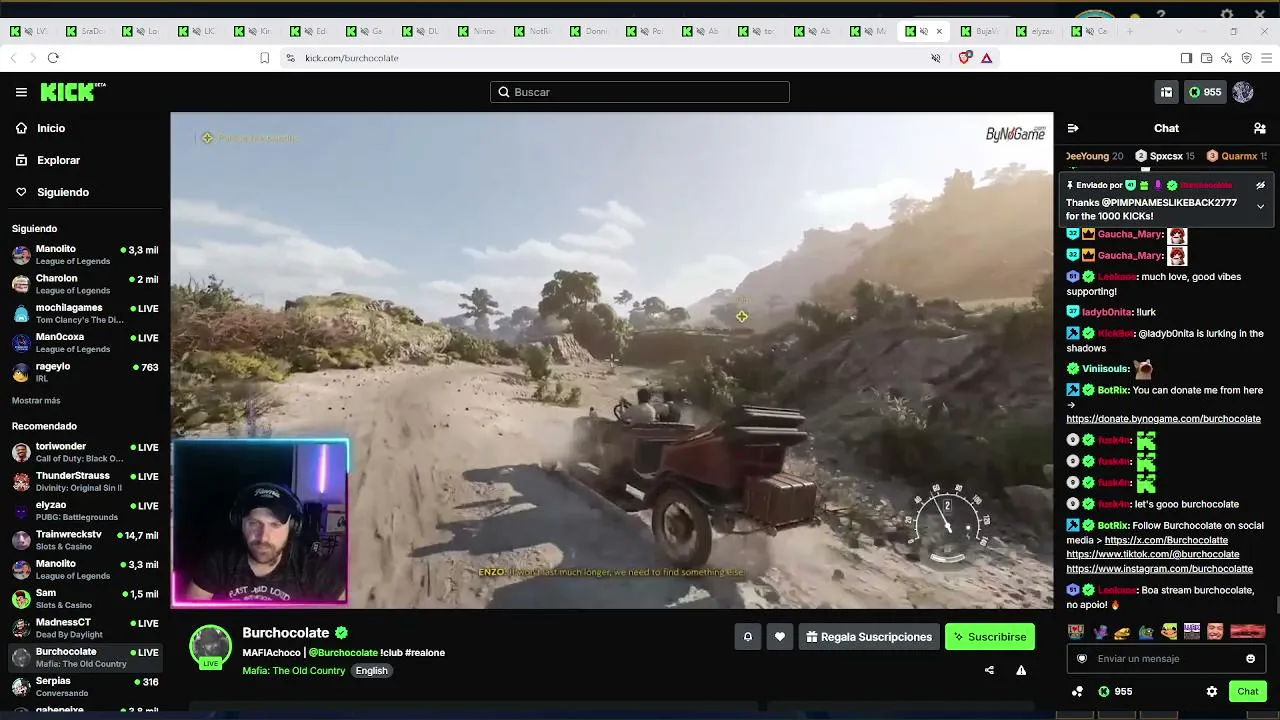Open Sam's Slots & Casino channel
The height and width of the screenshot is (720, 1280).
click(x=85, y=599)
